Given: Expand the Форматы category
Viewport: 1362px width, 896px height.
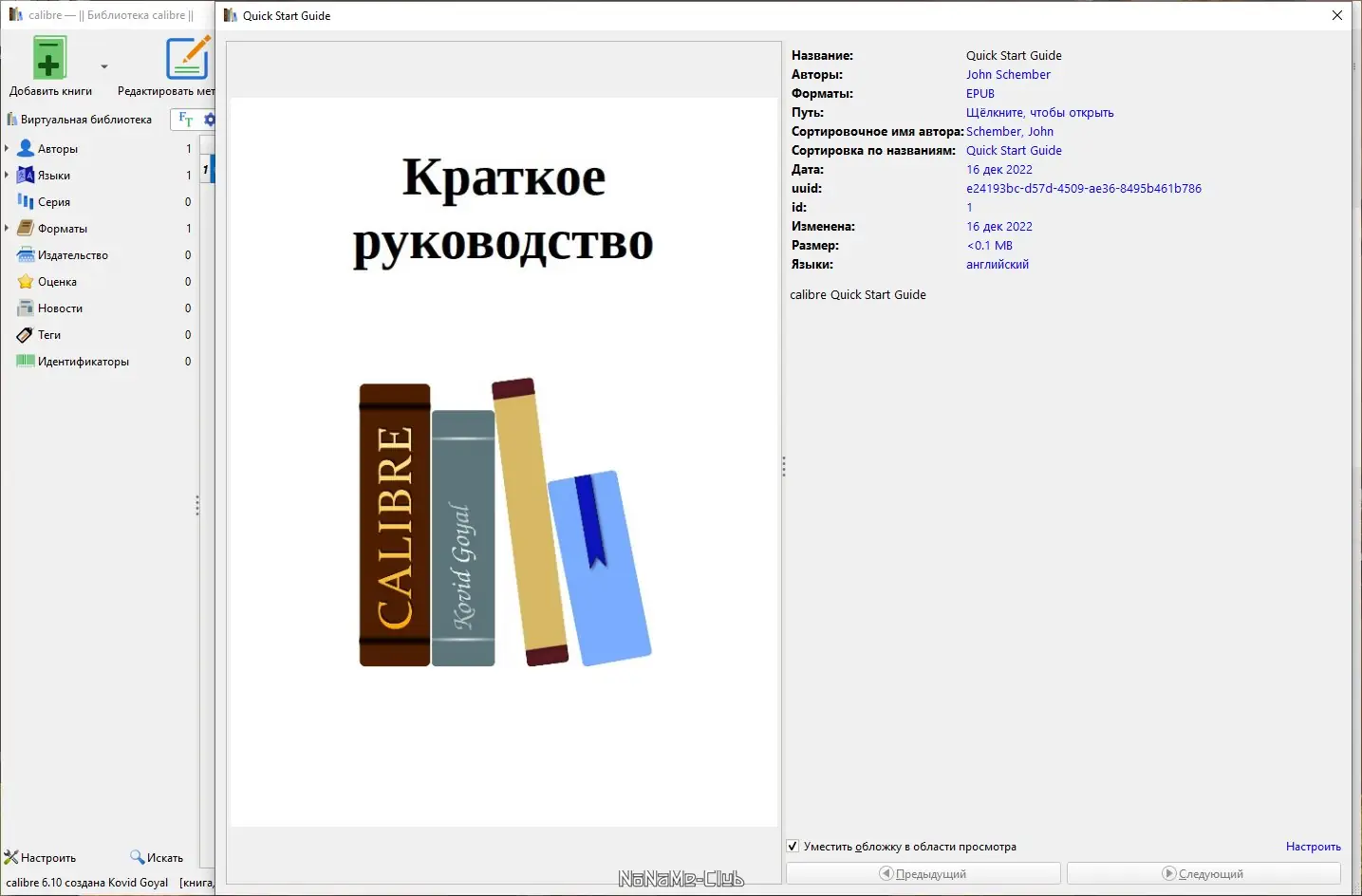Looking at the screenshot, I should (x=7, y=228).
